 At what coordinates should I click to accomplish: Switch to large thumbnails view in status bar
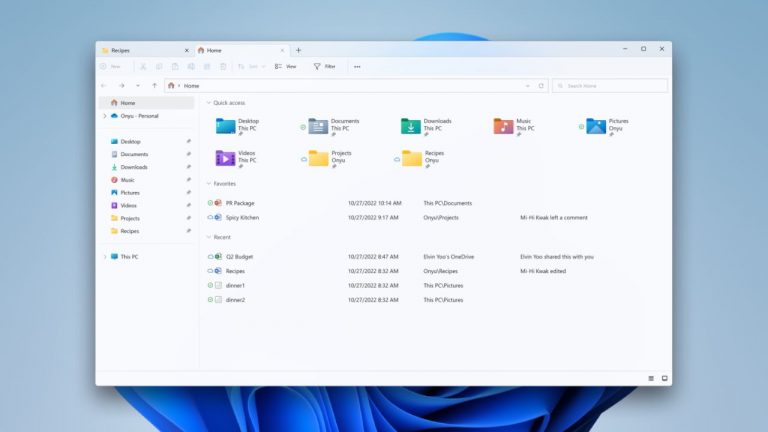pyautogui.click(x=664, y=378)
